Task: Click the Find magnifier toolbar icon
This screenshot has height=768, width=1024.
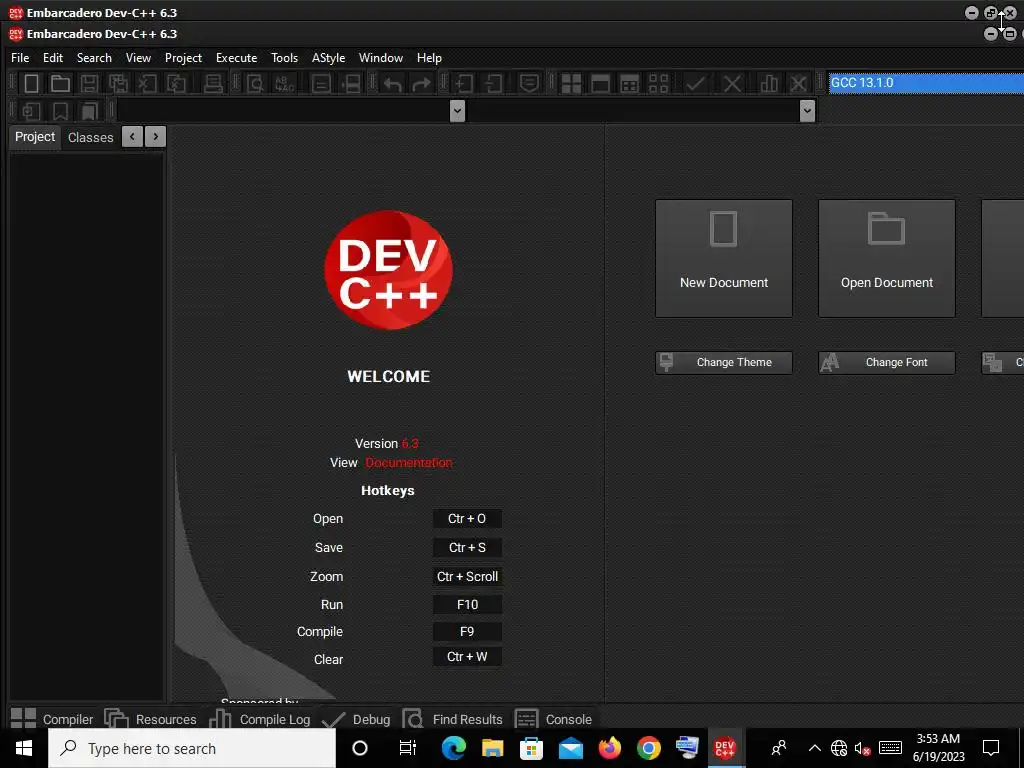Action: (x=255, y=84)
